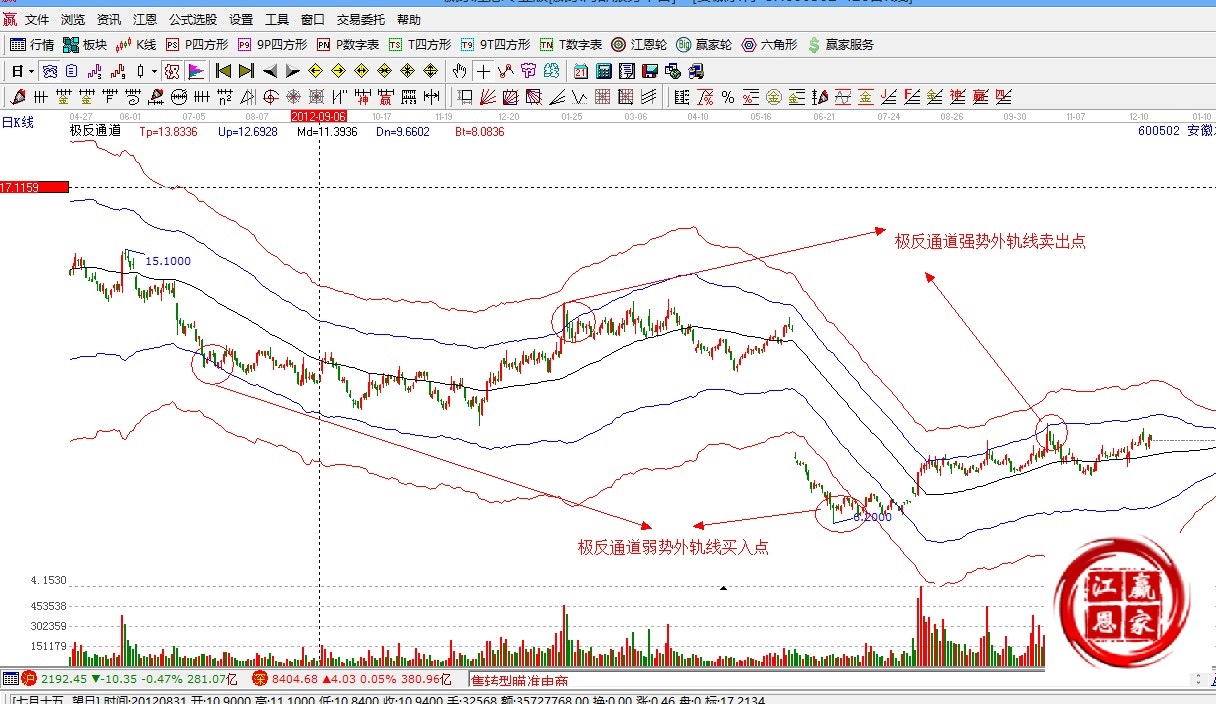Click the red floppy disk save icon
Viewport: 1216px width, 704px height.
click(649, 71)
